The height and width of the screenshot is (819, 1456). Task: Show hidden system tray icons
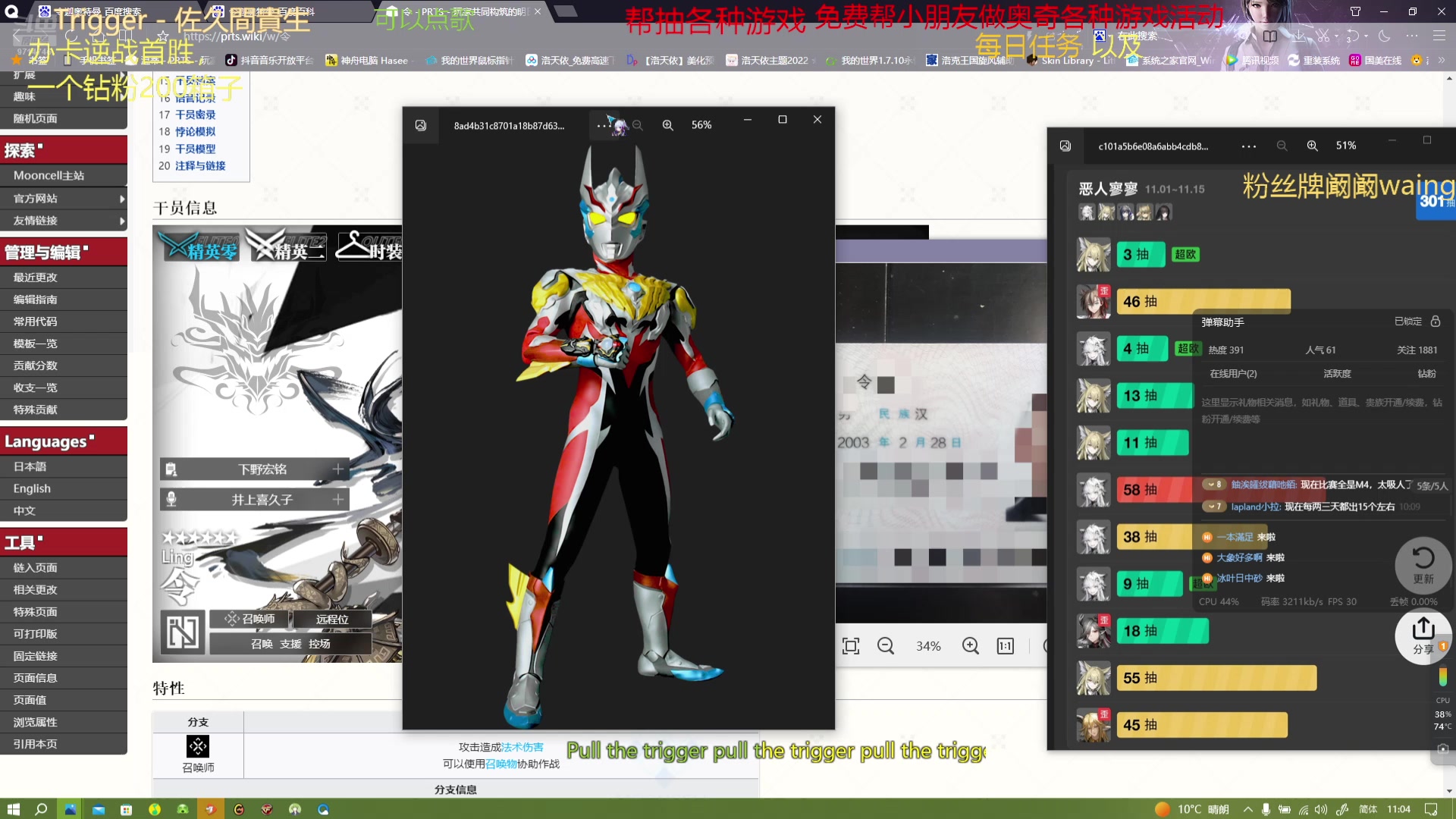pos(1247,809)
